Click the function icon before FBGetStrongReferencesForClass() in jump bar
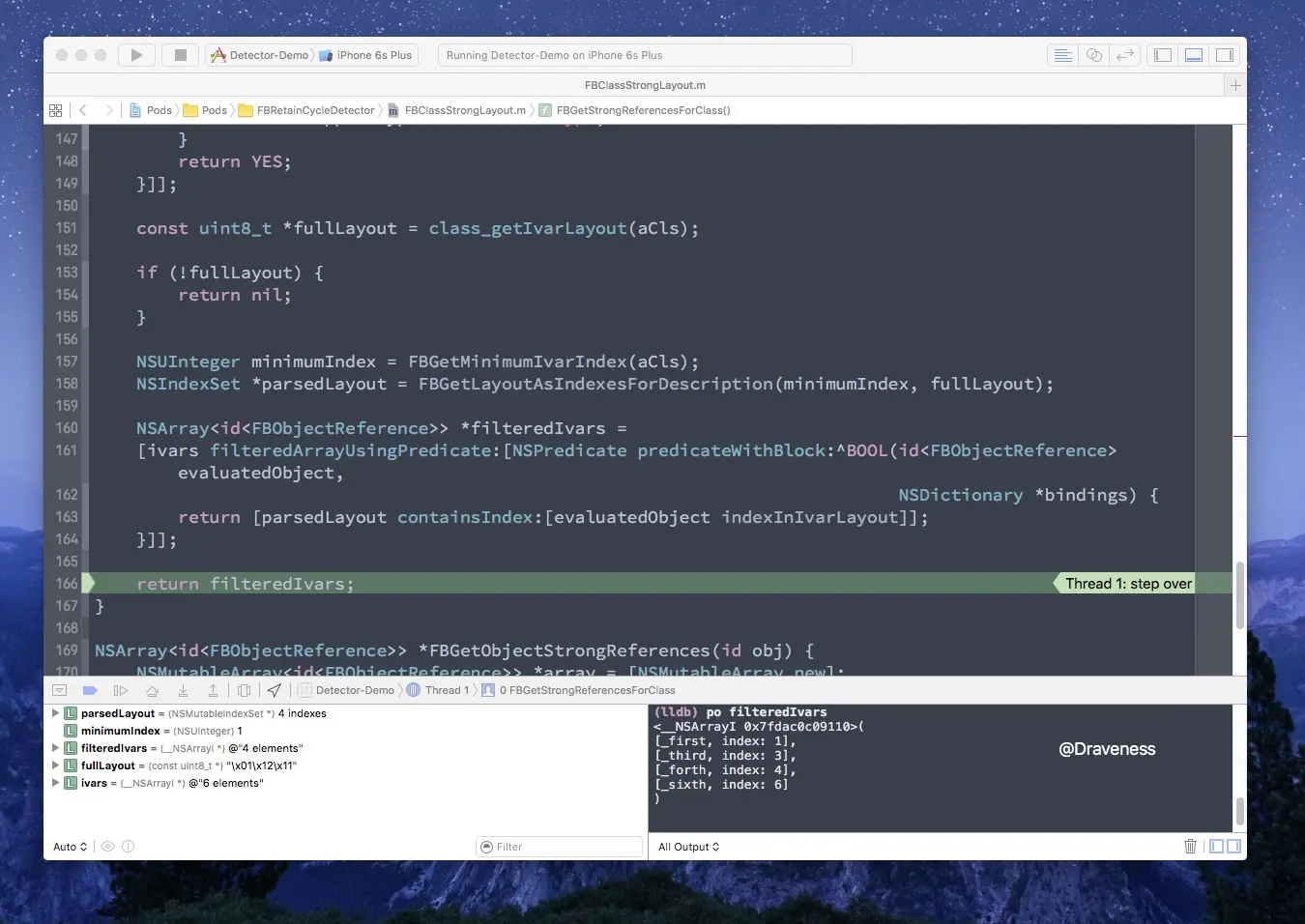This screenshot has height=924, width=1305. pyautogui.click(x=545, y=110)
